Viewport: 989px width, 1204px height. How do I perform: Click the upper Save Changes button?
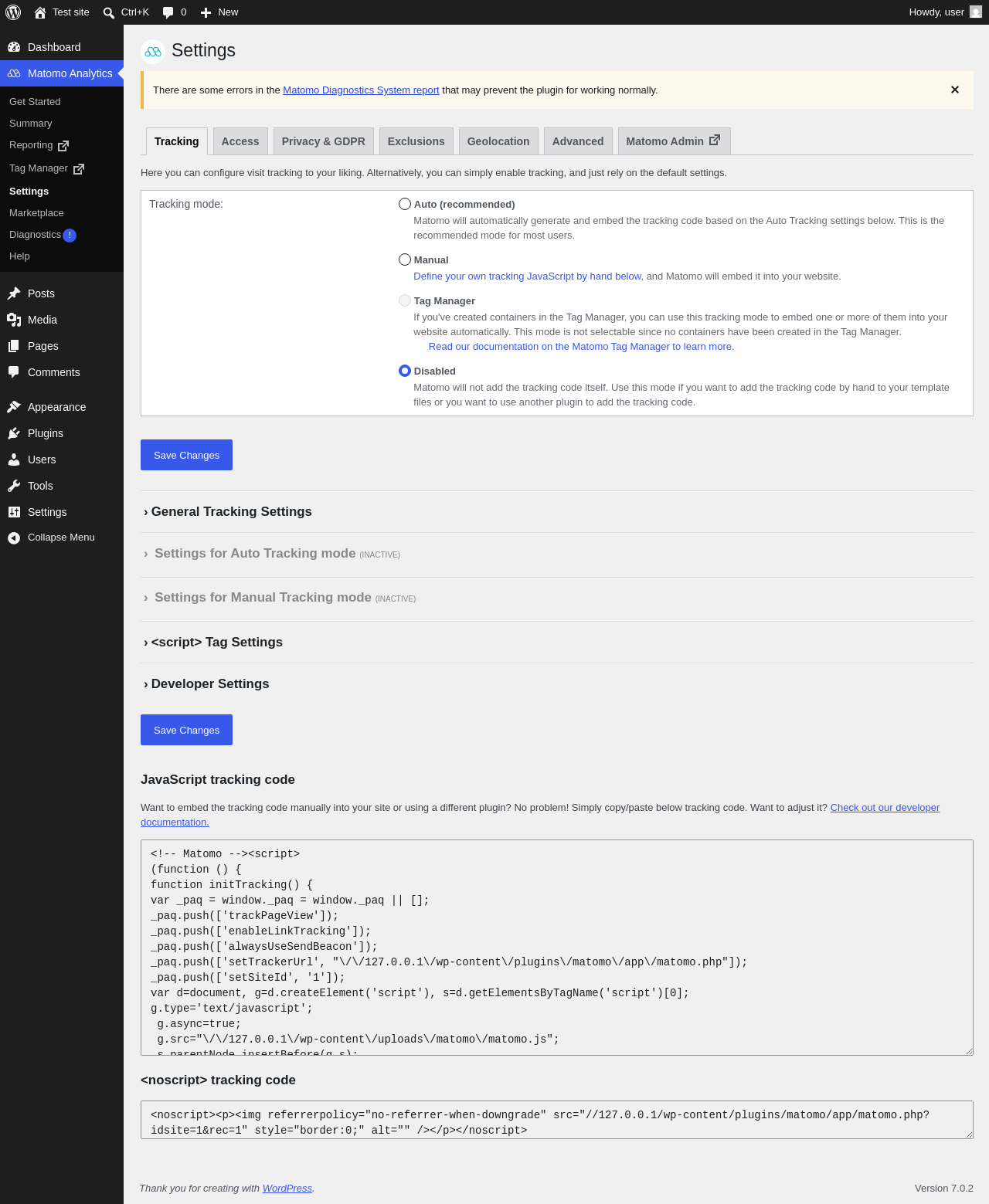[x=186, y=455]
